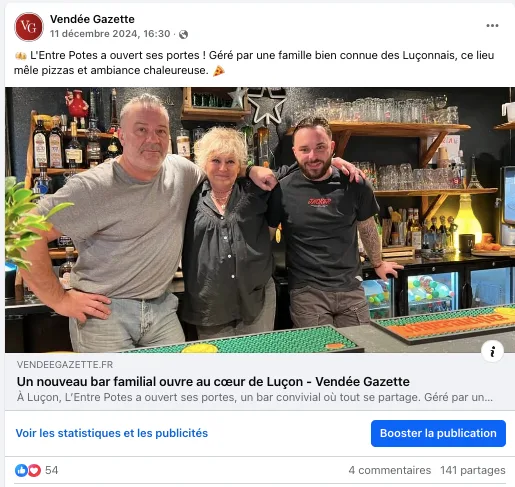Click the VENDEEGAZETTE.FR domain label
This screenshot has height=487, width=515.
(x=65, y=365)
